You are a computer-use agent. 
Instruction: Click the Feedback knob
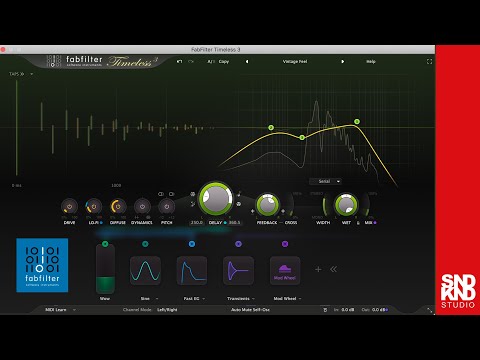coord(267,205)
